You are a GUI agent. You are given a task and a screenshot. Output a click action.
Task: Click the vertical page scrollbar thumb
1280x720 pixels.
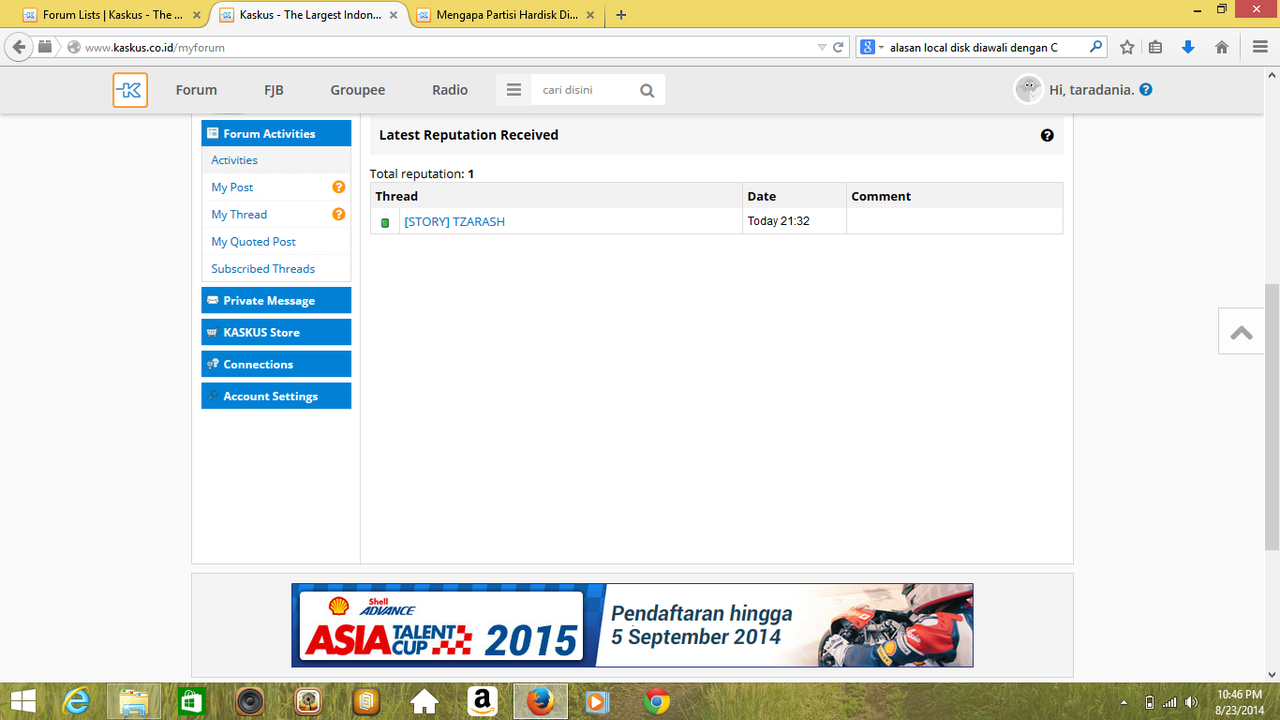coord(1272,416)
